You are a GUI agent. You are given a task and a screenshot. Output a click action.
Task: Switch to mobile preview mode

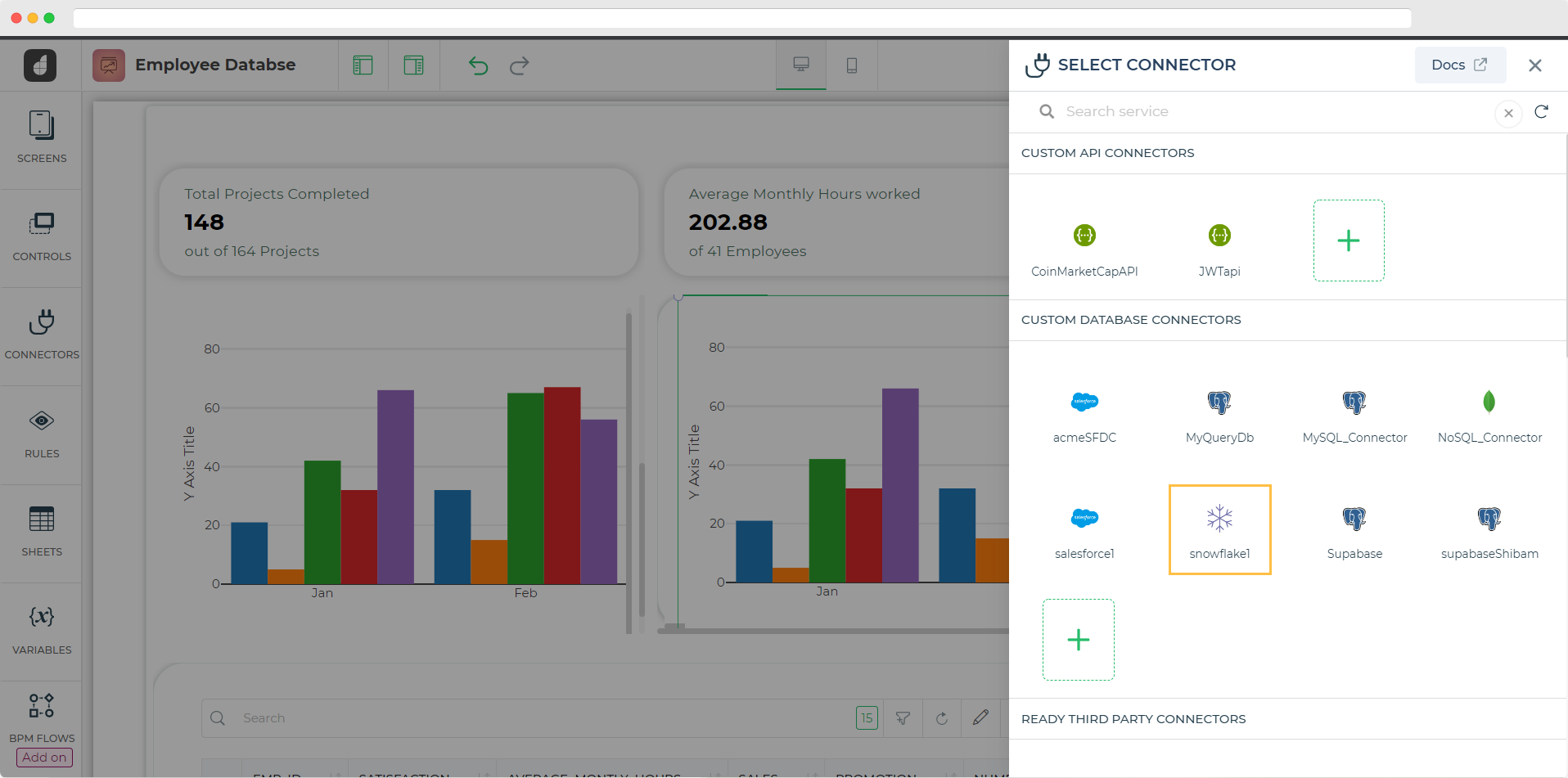click(x=851, y=65)
